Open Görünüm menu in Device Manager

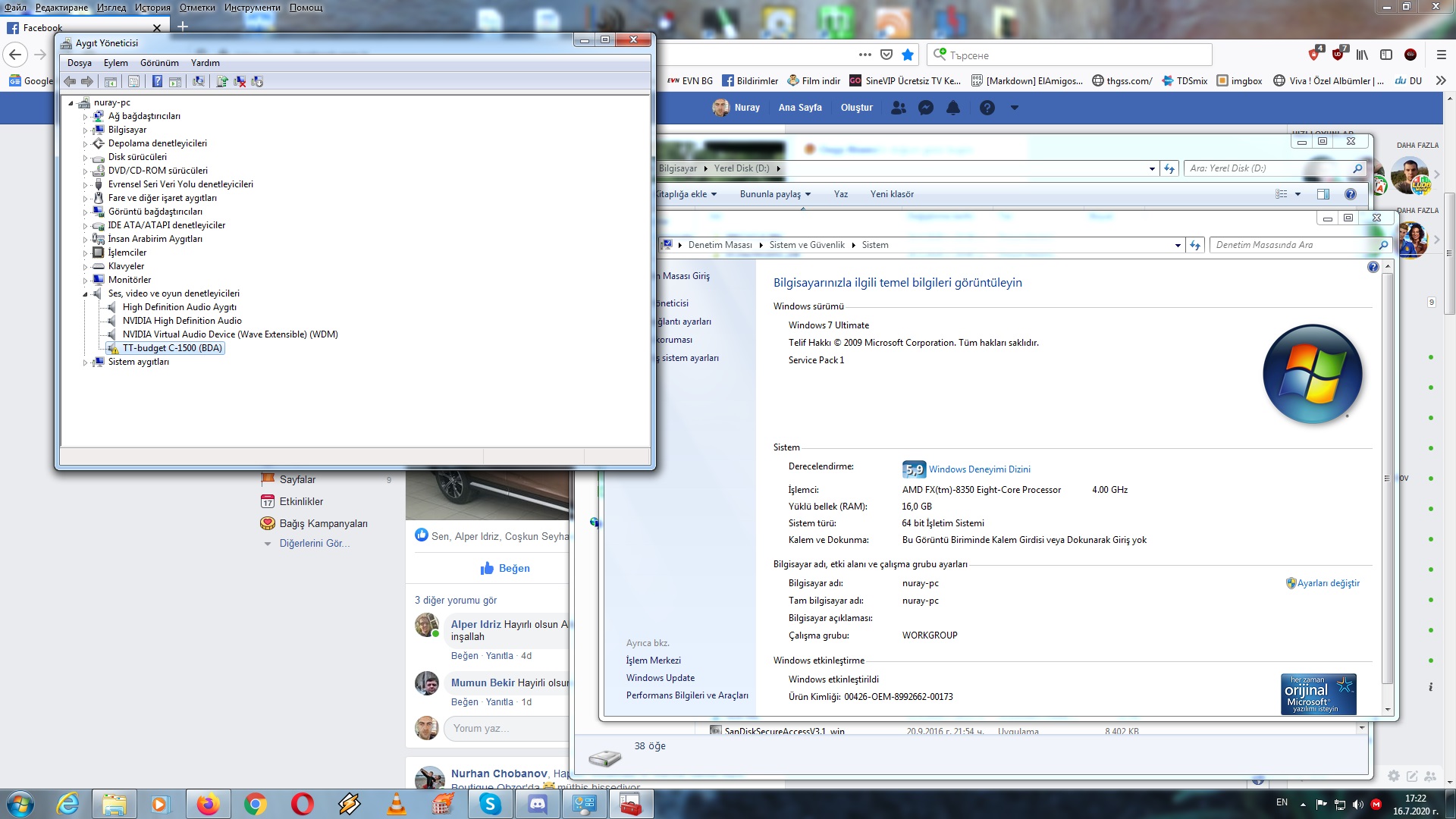[159, 63]
